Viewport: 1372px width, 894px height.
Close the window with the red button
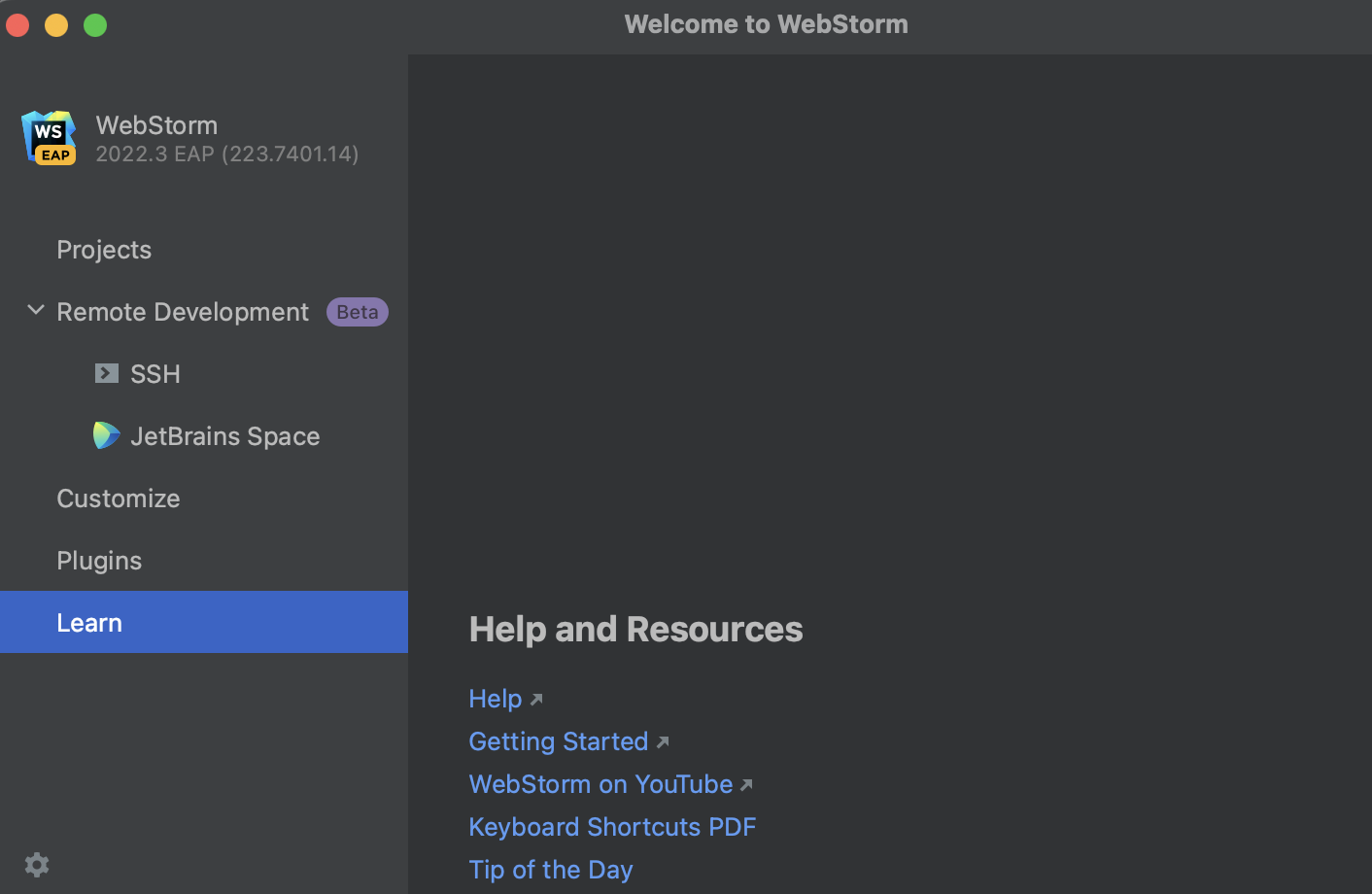(x=17, y=25)
